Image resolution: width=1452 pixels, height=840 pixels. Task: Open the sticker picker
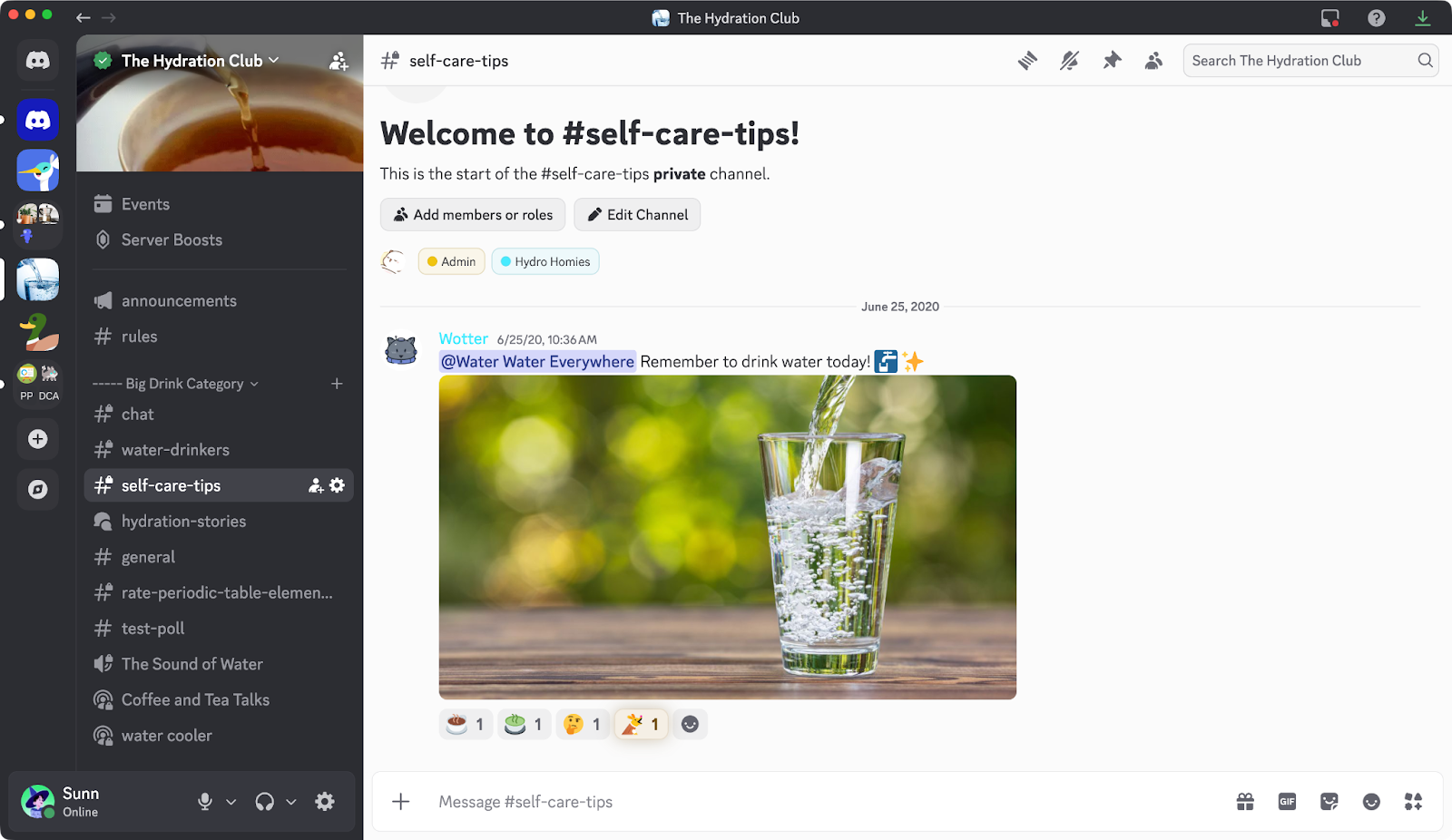coord(1329,801)
